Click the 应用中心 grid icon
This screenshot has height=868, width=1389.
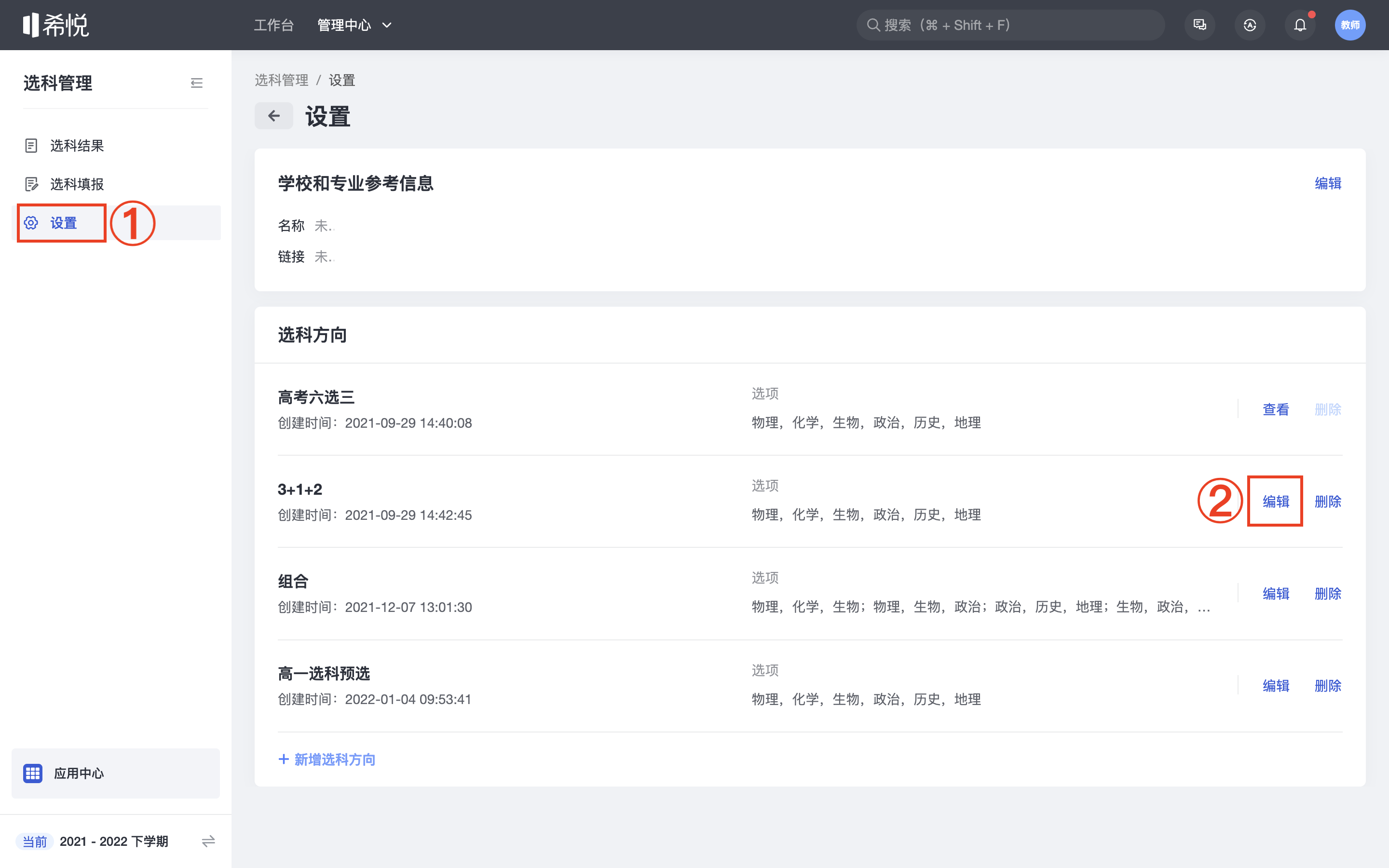33,773
